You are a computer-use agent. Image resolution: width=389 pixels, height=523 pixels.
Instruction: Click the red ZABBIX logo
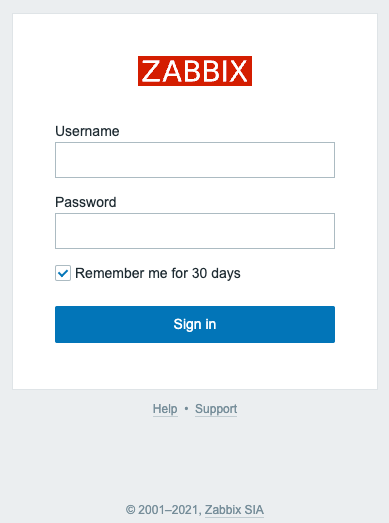(x=195, y=71)
